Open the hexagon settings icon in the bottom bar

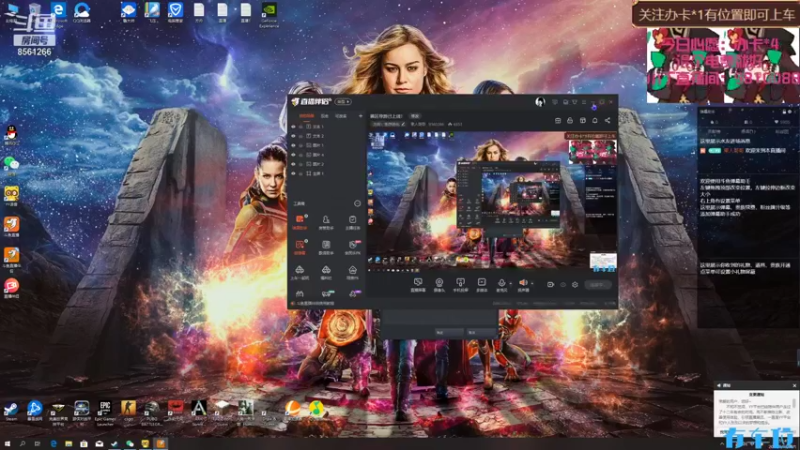(x=575, y=285)
